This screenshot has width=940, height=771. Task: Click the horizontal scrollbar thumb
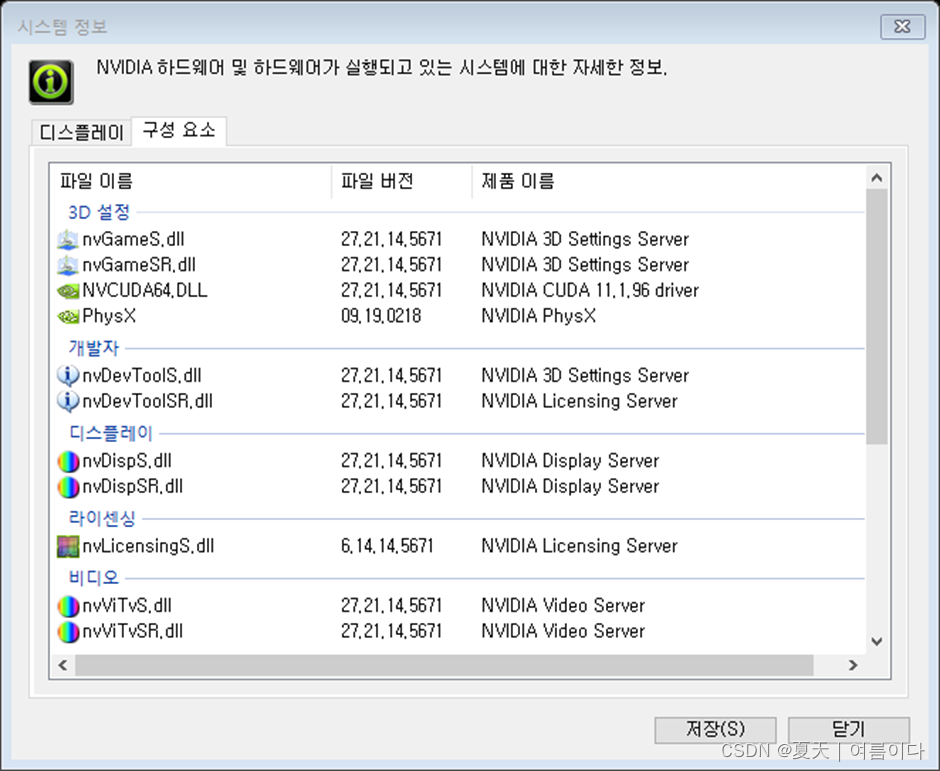[444, 665]
